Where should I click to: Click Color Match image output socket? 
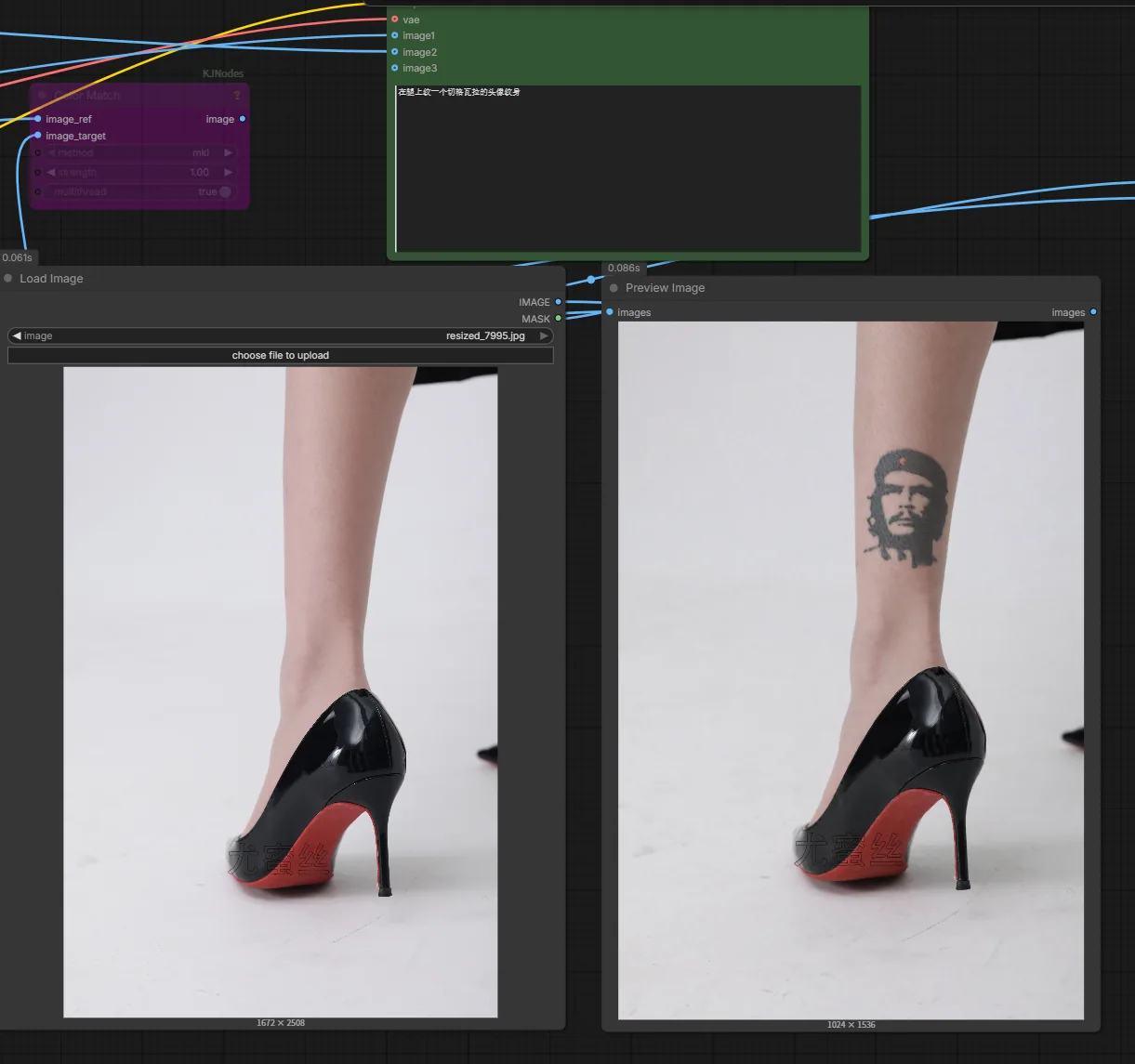(243, 119)
